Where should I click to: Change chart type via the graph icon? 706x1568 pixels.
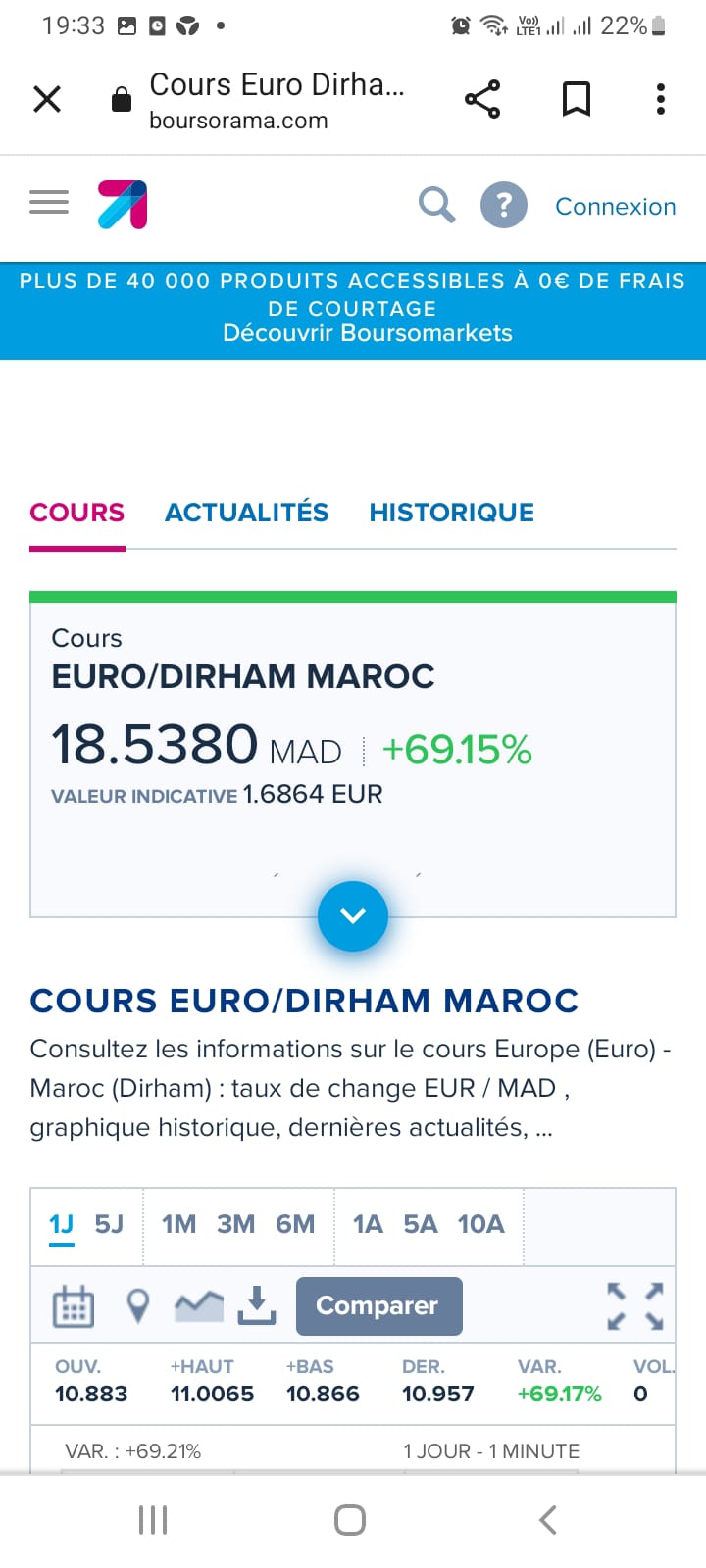coord(197,1305)
